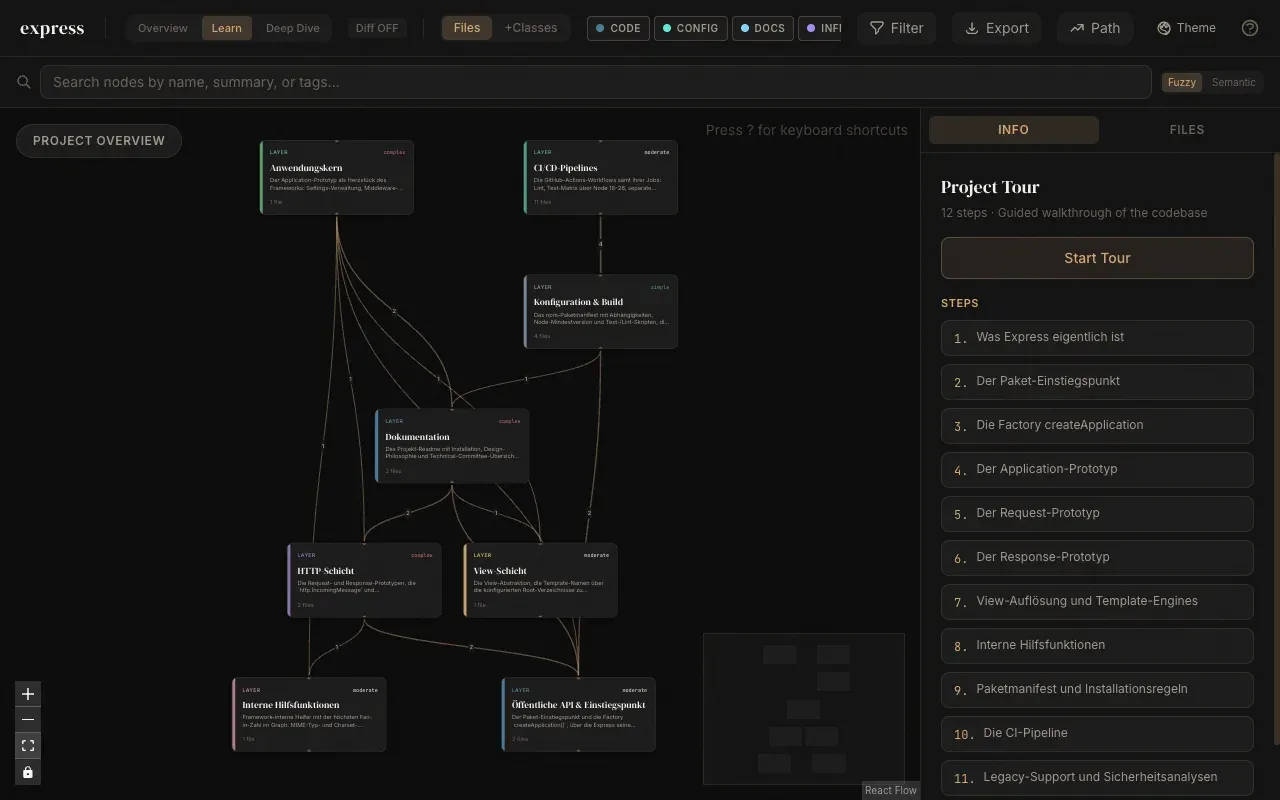This screenshot has width=1280, height=800.
Task: Click the express logo
Action: click(x=52, y=28)
